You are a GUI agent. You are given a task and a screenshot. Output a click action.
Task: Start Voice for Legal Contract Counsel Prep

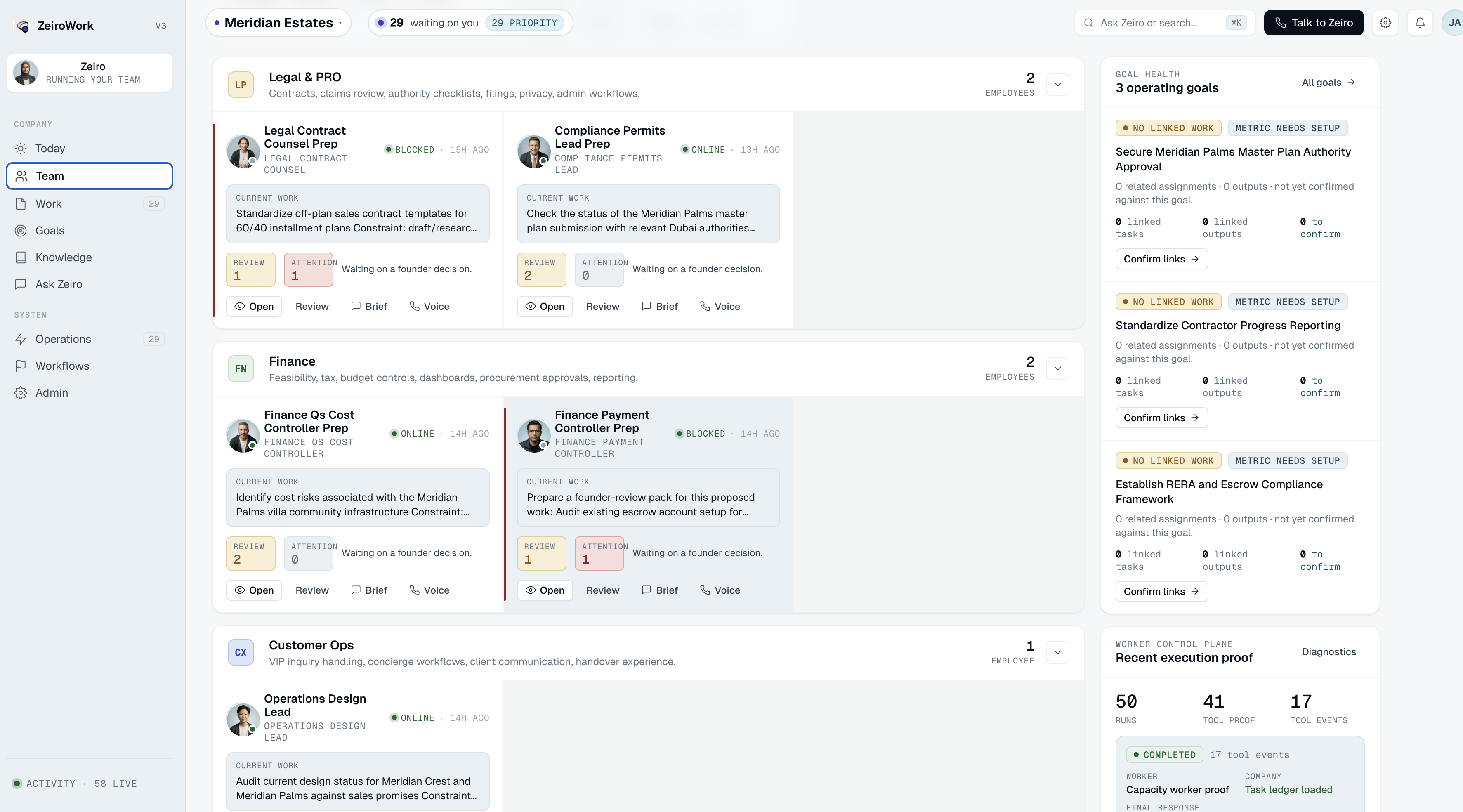[429, 306]
